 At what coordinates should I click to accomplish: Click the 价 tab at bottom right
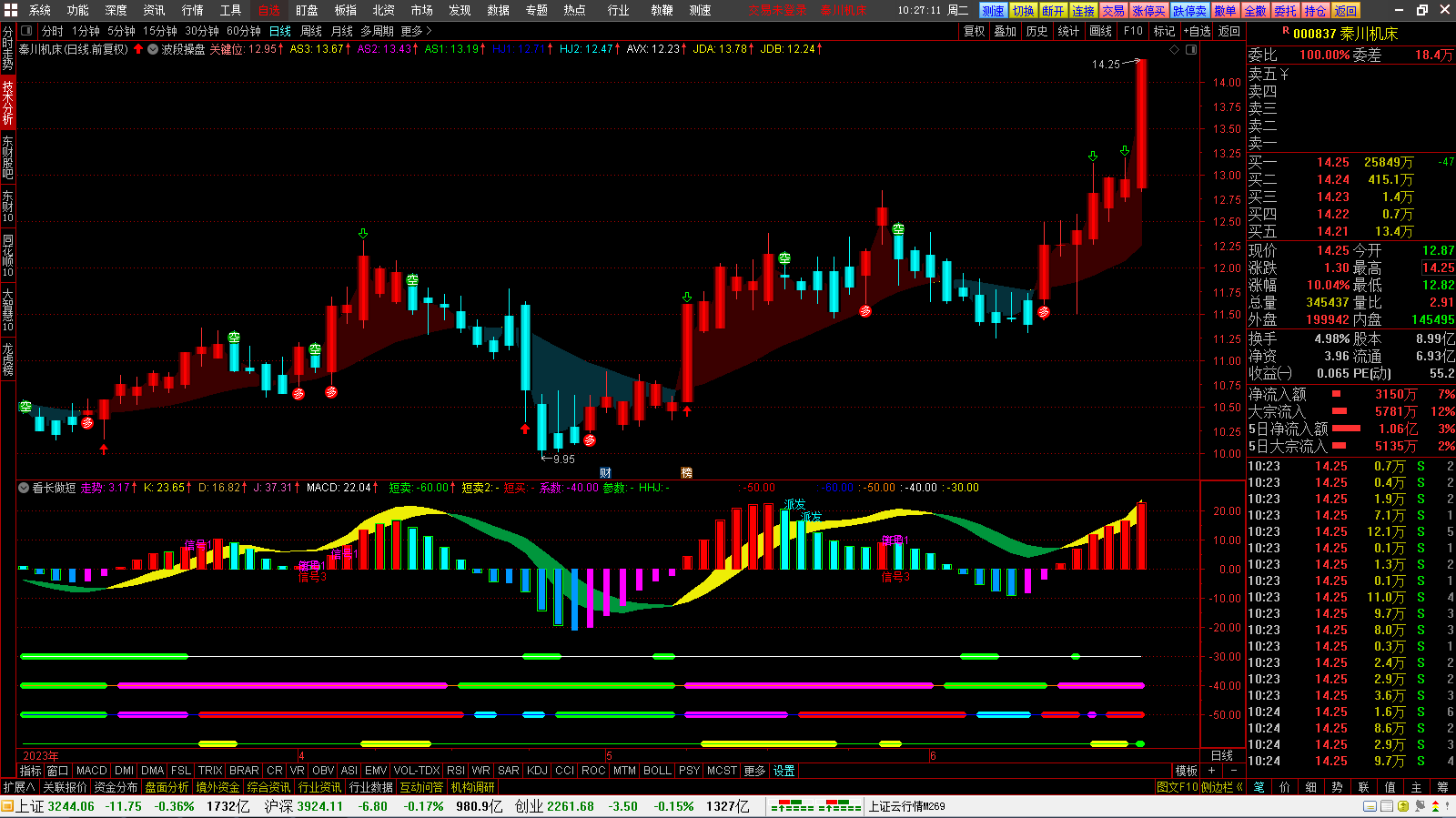click(1285, 787)
